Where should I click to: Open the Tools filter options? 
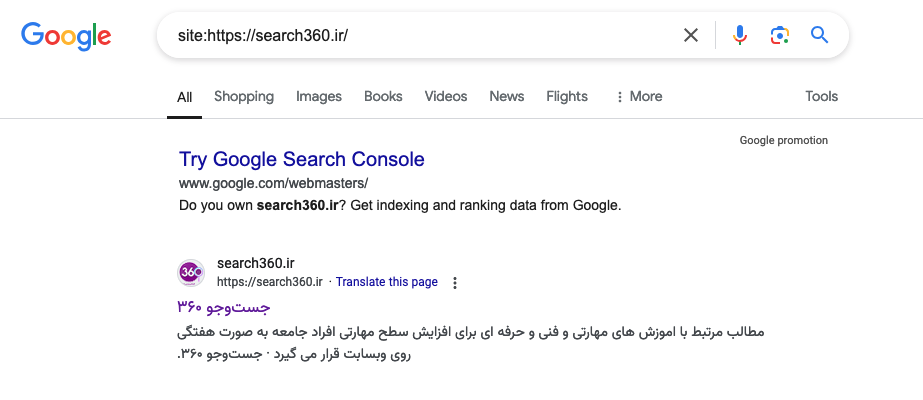coord(821,97)
